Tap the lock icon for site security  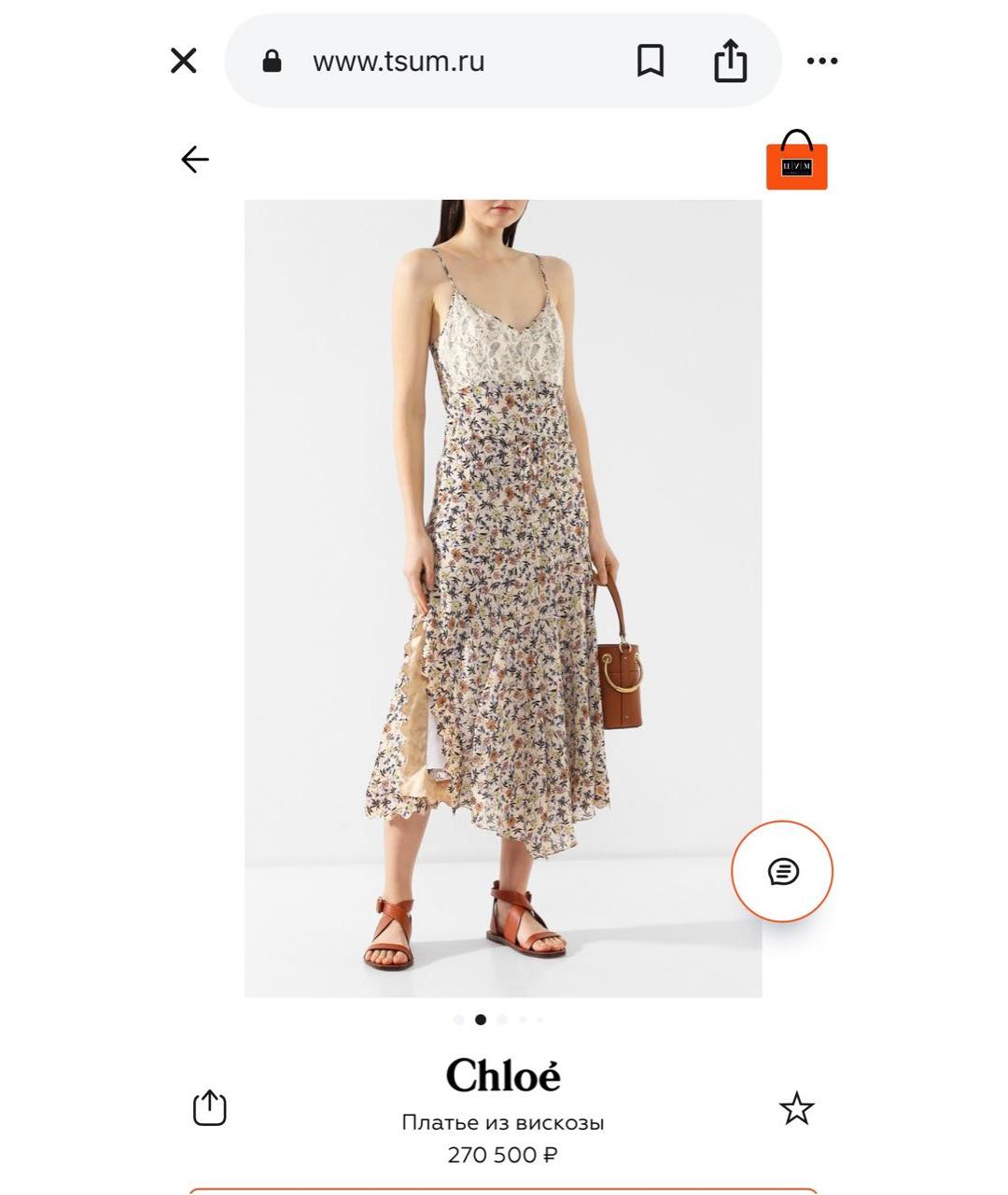click(272, 62)
